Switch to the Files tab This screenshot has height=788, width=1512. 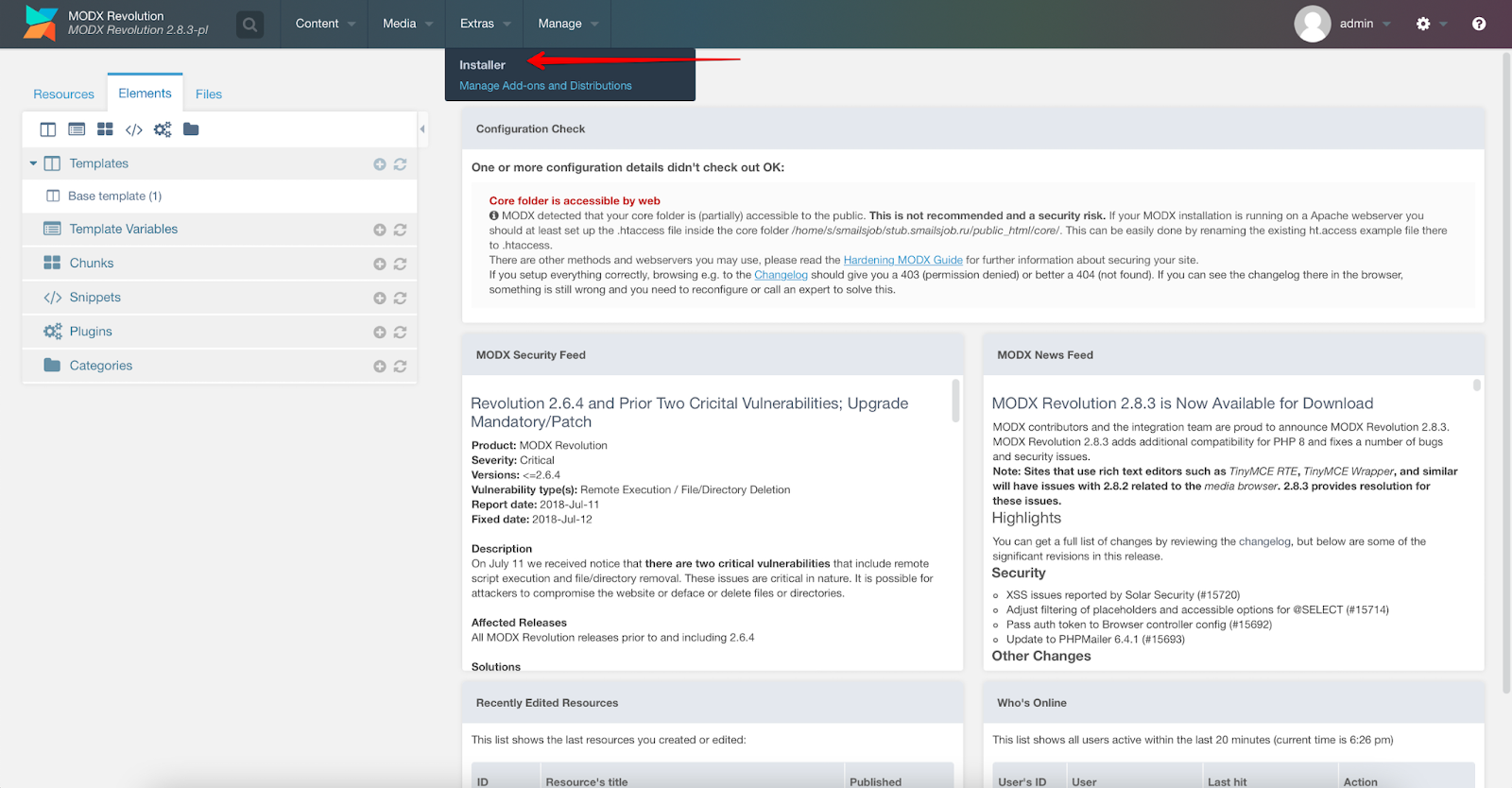click(209, 94)
